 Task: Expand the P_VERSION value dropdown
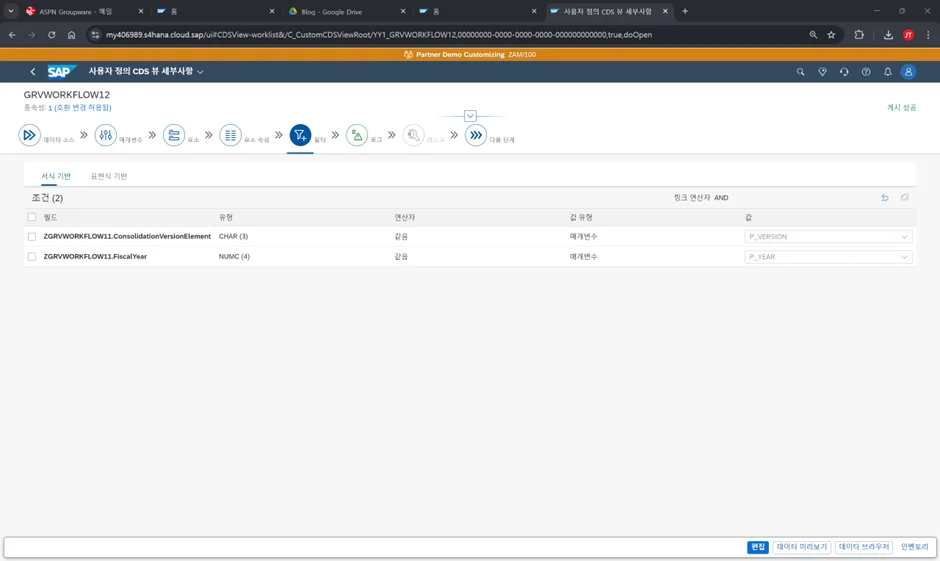click(904, 237)
